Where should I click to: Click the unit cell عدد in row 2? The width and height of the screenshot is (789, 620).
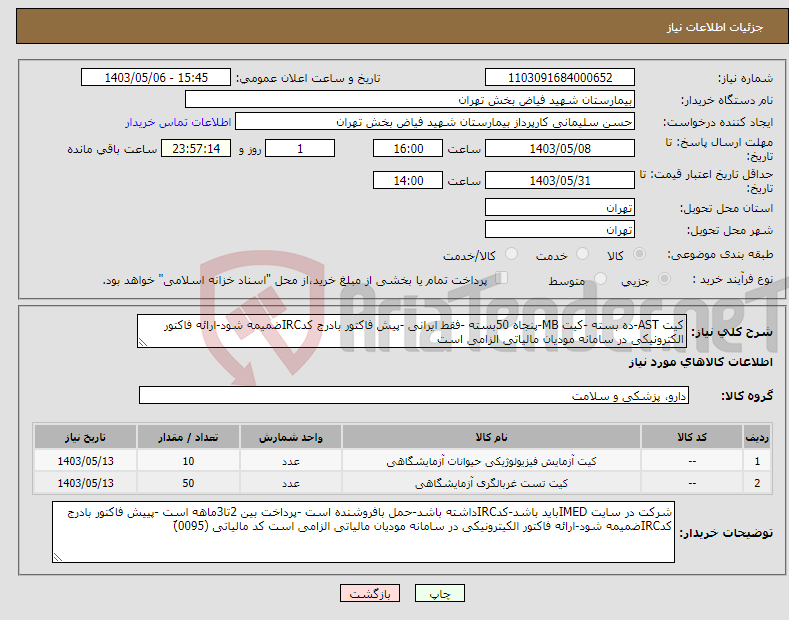tap(291, 483)
